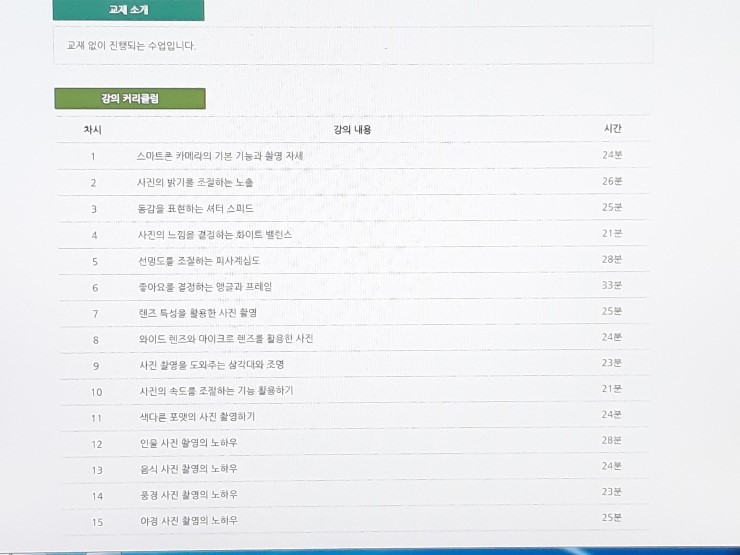Click lecture number 7 in 차시 column
The image size is (740, 555).
click(x=95, y=313)
